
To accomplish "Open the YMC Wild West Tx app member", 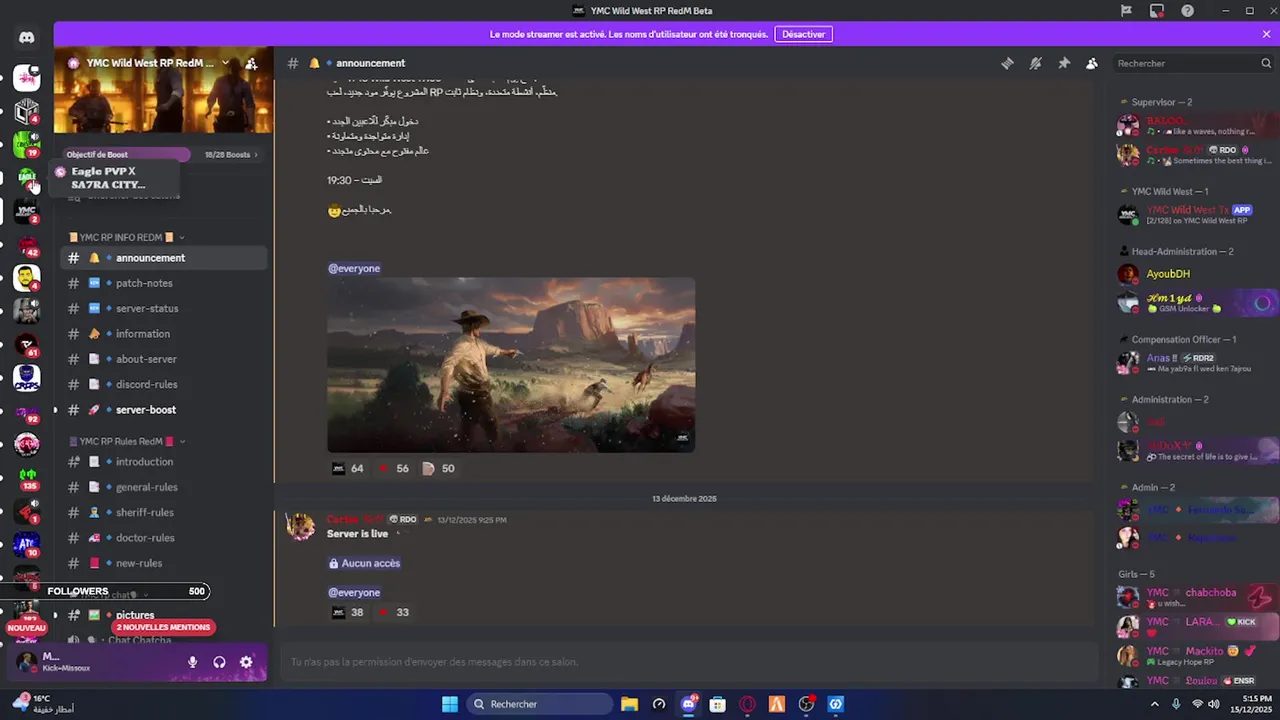I will (1197, 214).
